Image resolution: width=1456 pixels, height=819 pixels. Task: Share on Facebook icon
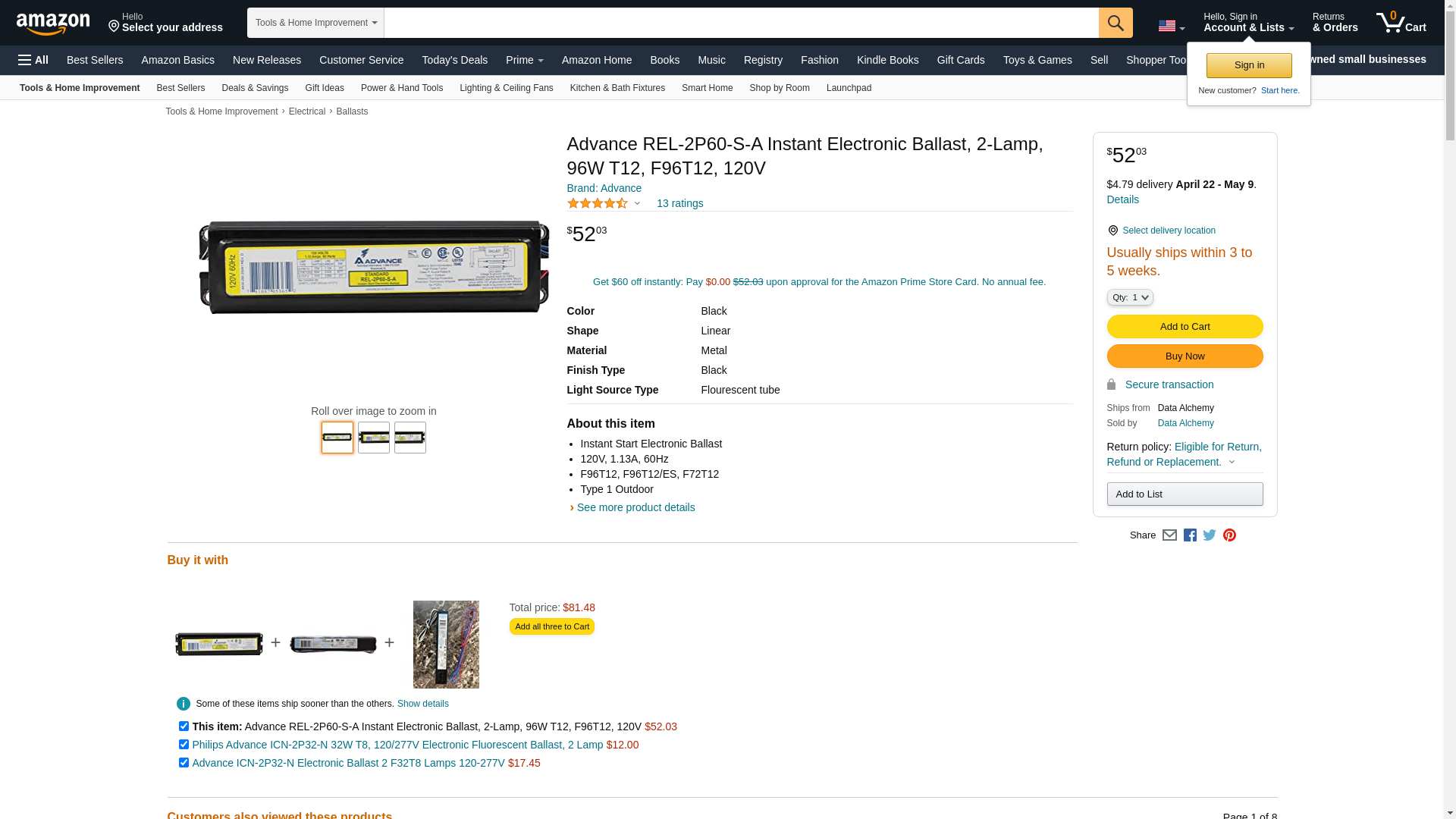(1190, 535)
